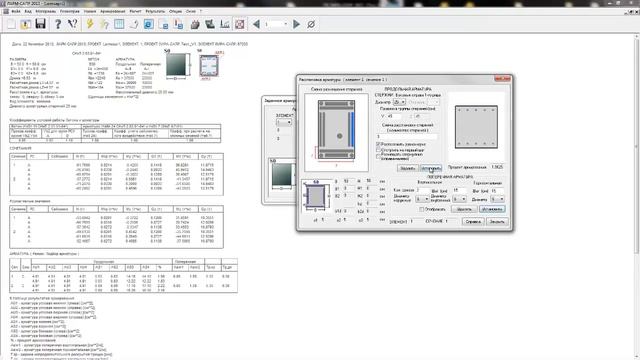This screenshot has width=640, height=360.
Task: Click the 'Закрыть' button in the dialog
Action: pyautogui.click(x=497, y=222)
